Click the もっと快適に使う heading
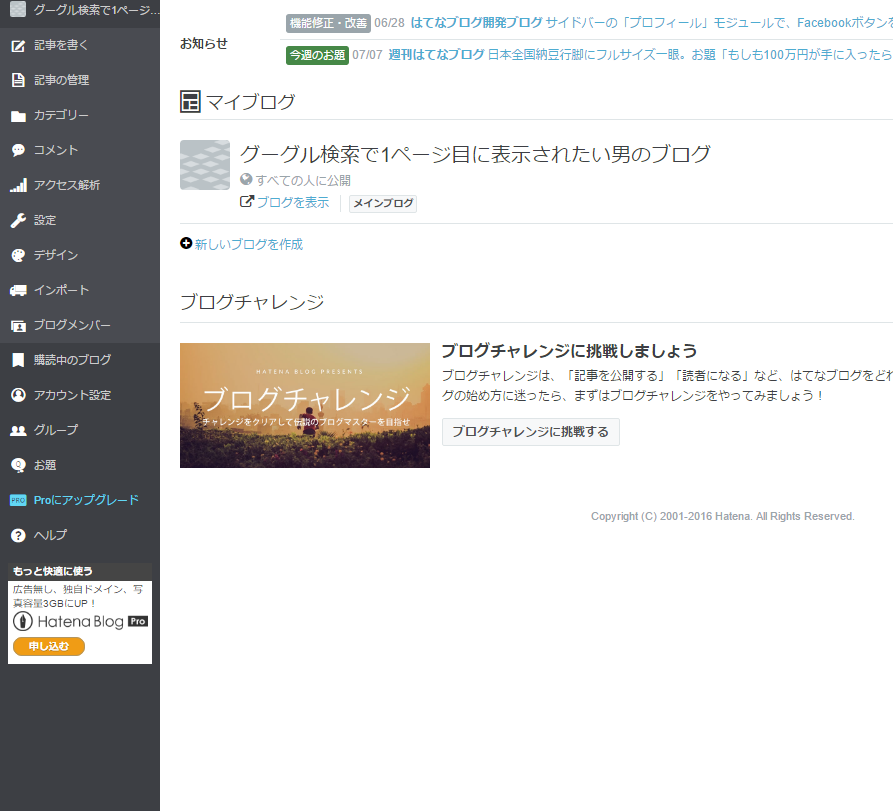 click(x=52, y=571)
